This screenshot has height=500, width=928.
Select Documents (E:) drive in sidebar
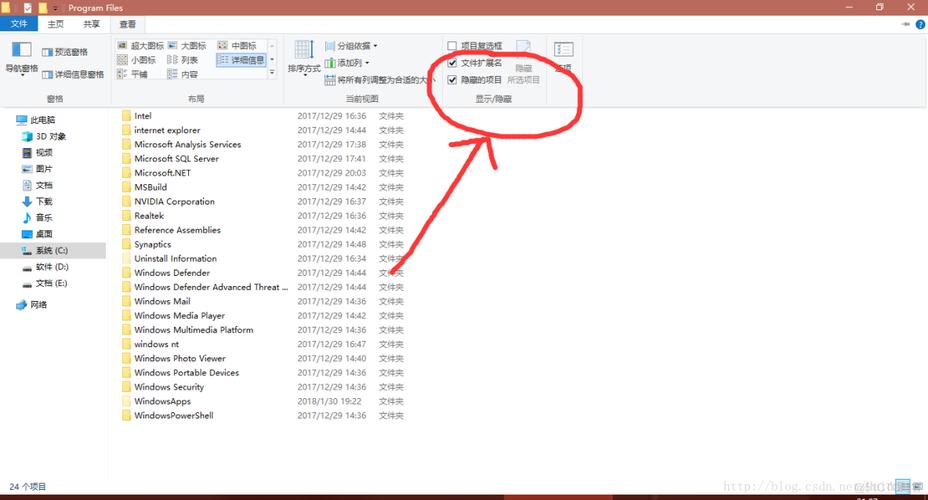pos(45,283)
